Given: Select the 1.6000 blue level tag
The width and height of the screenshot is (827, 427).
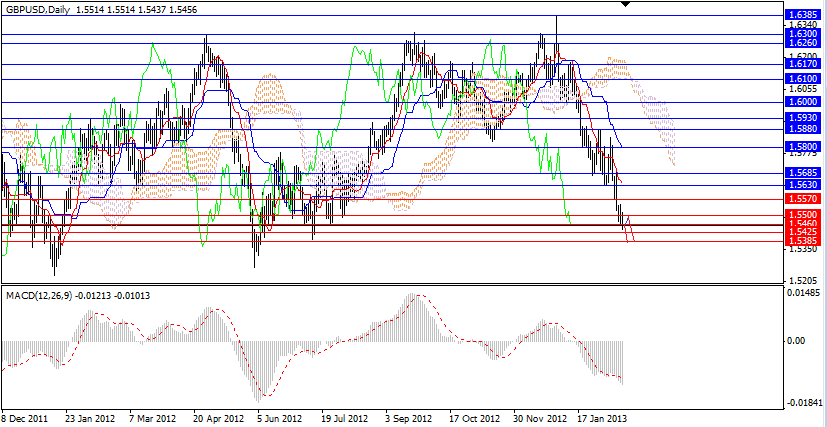Looking at the screenshot, I should (803, 101).
